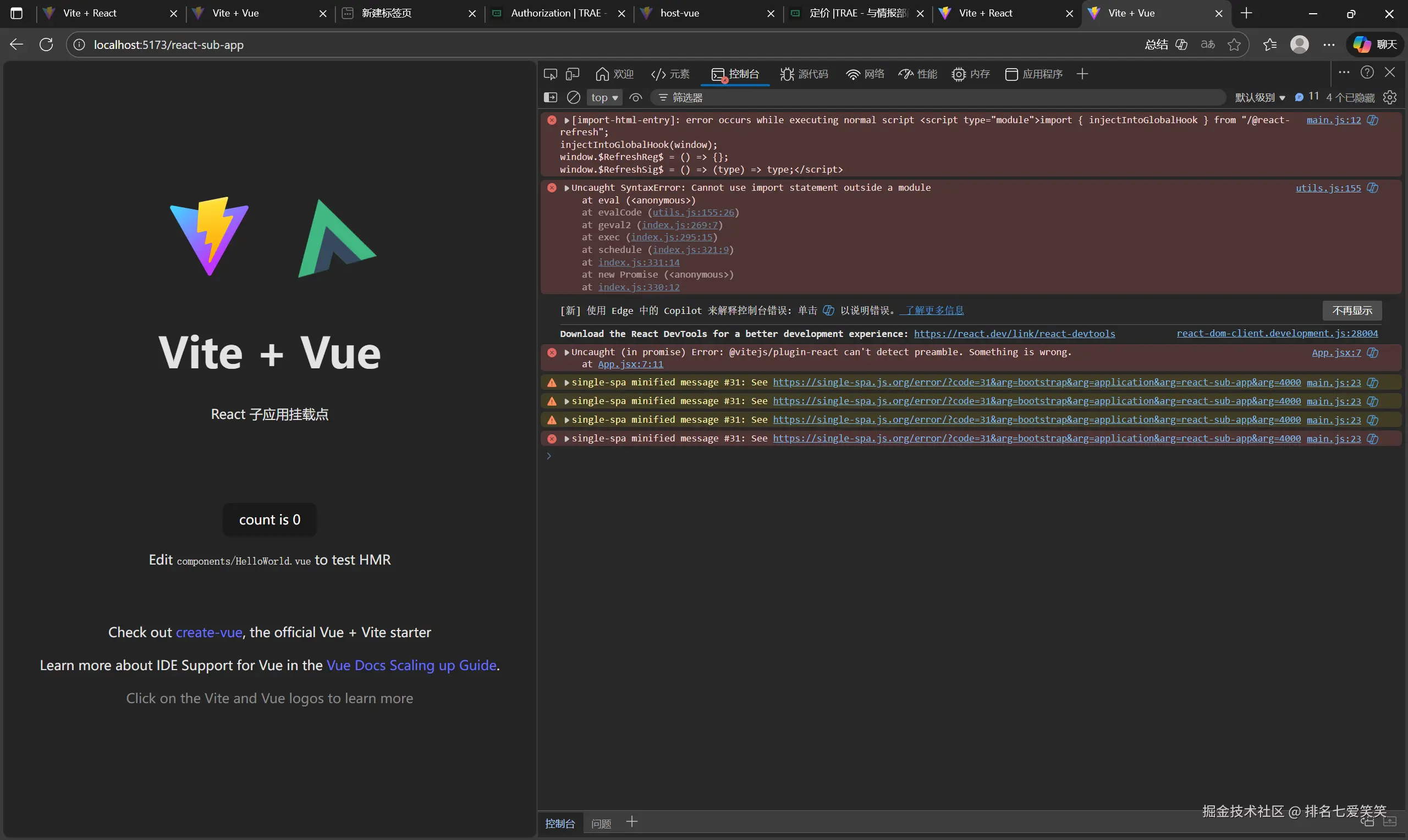Viewport: 1408px width, 840px height.
Task: Open the default log level dropdown
Action: [x=1259, y=97]
